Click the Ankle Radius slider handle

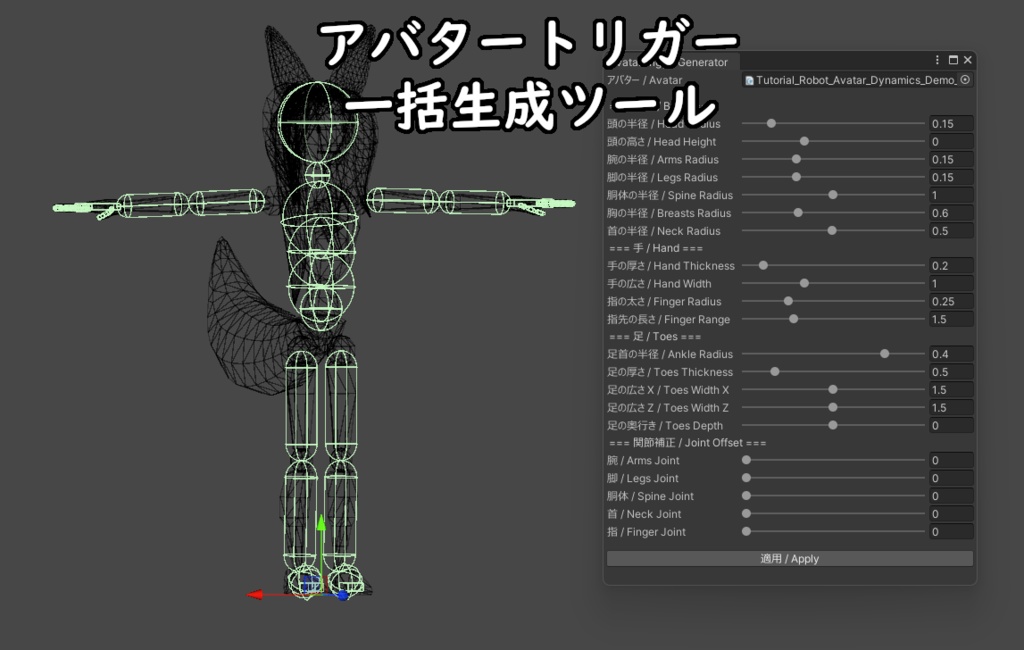pos(884,354)
